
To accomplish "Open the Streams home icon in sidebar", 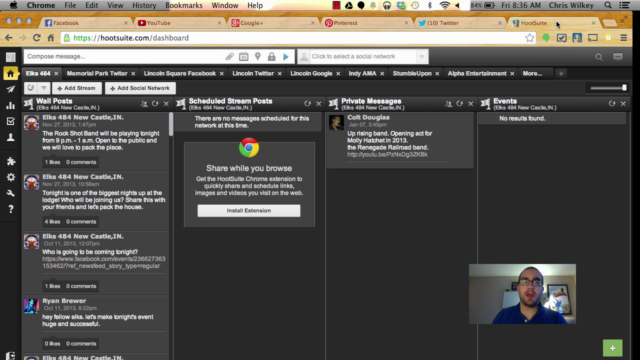I will click(x=11, y=74).
